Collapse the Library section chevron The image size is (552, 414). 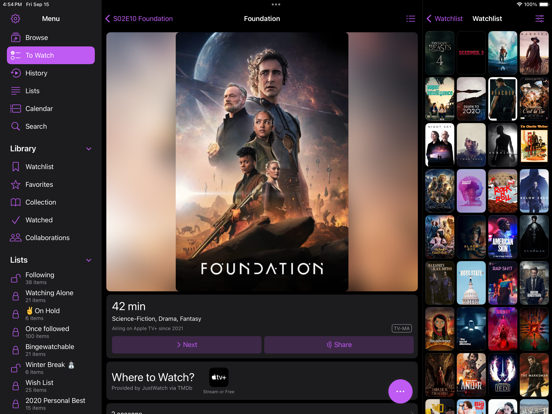point(89,149)
